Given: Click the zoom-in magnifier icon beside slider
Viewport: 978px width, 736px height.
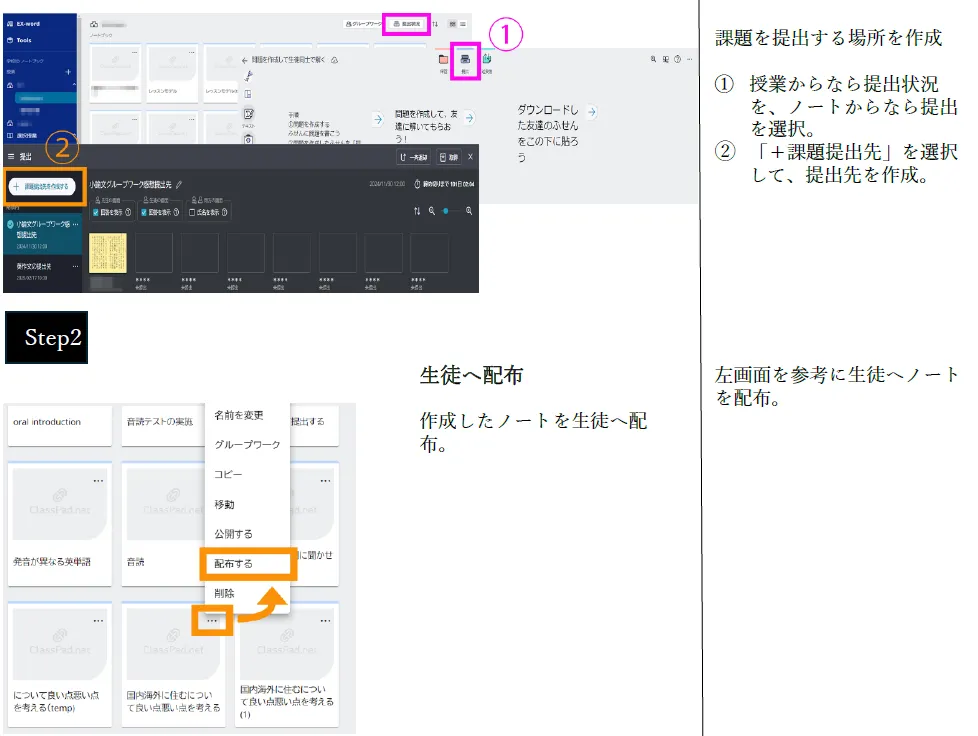Looking at the screenshot, I should click(x=468, y=211).
